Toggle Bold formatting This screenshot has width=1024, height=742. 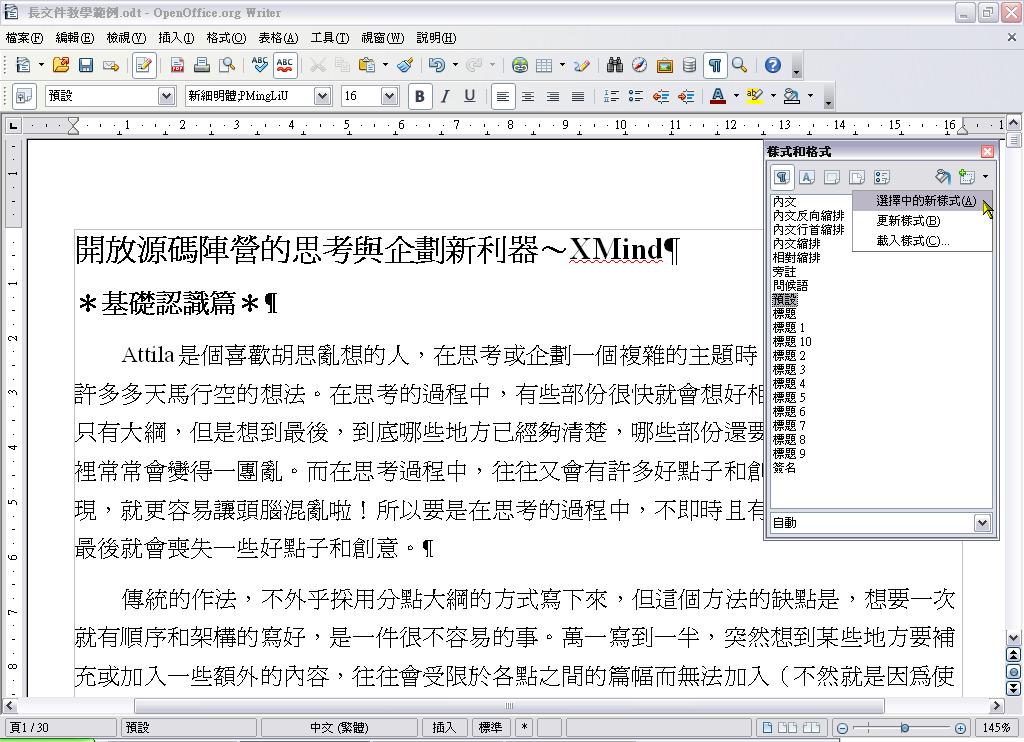420,97
